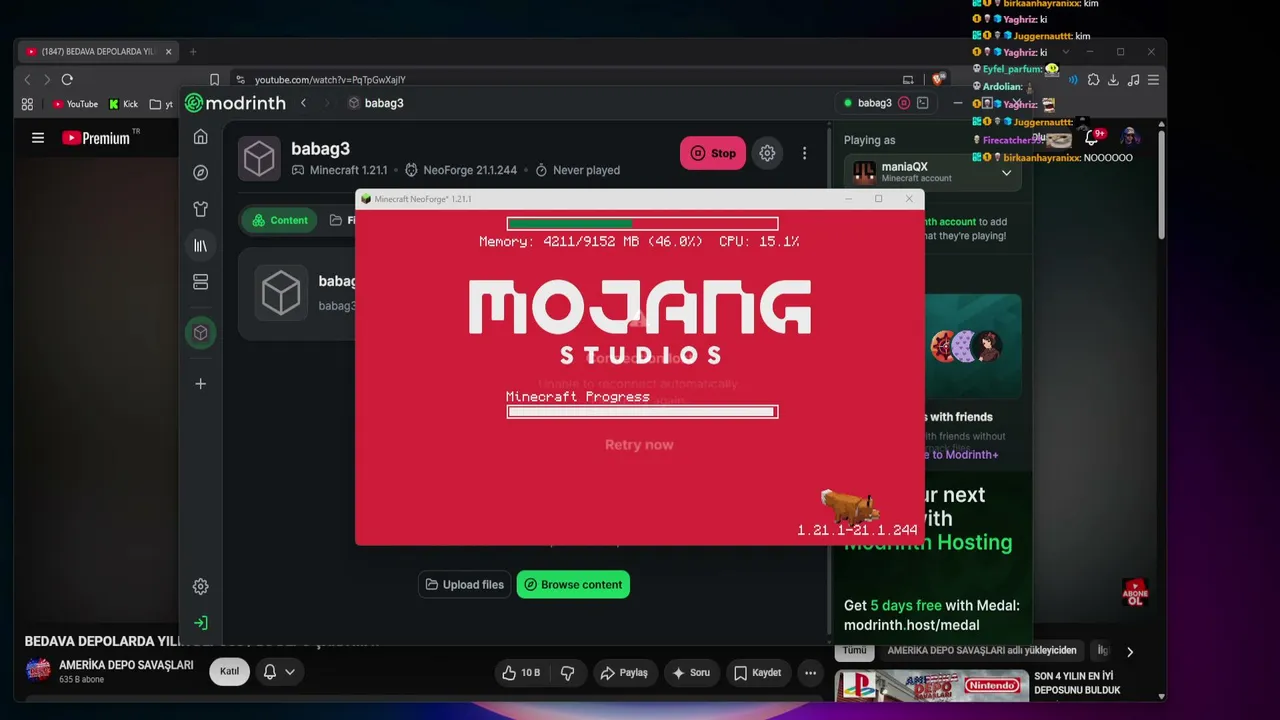
Task: Bookmark the page in browser address bar
Action: (214, 80)
